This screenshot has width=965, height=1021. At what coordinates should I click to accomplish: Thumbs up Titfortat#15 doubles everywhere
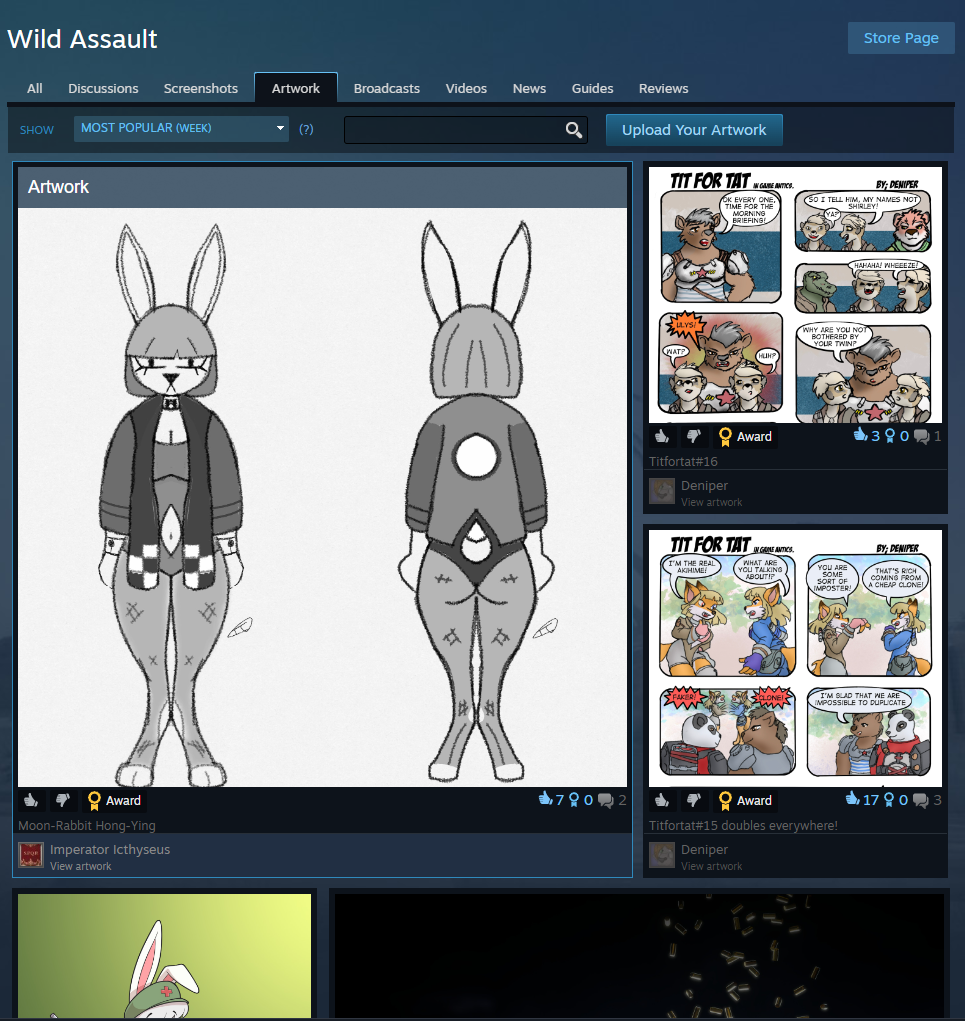(x=662, y=800)
